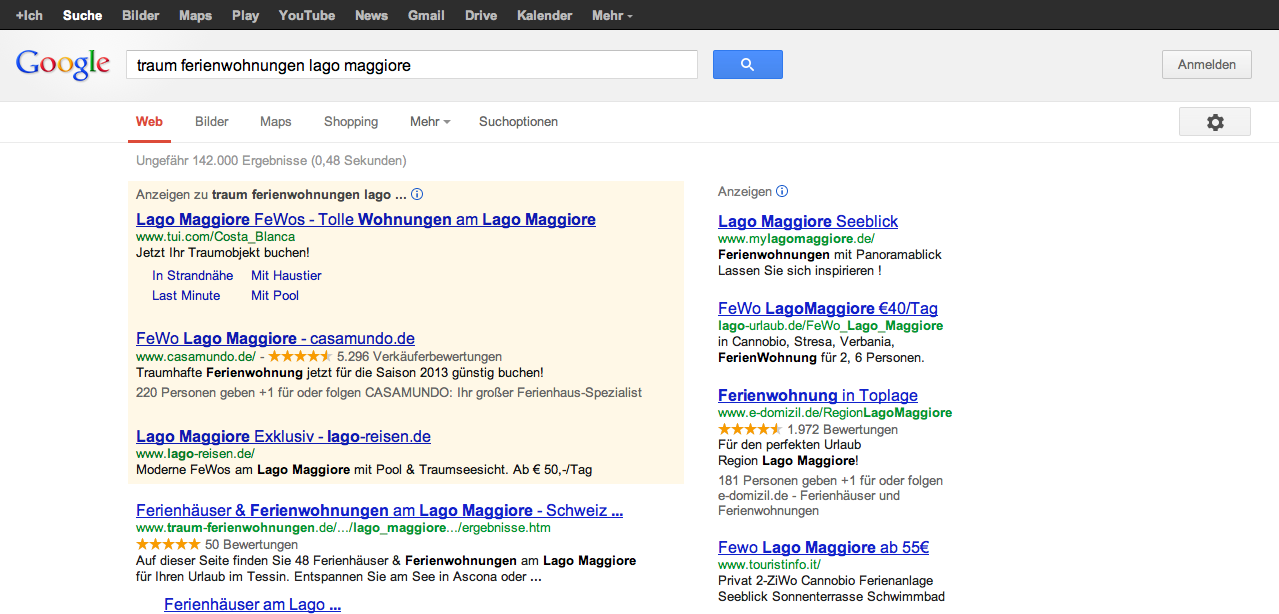Click the Google logo

[x=62, y=65]
